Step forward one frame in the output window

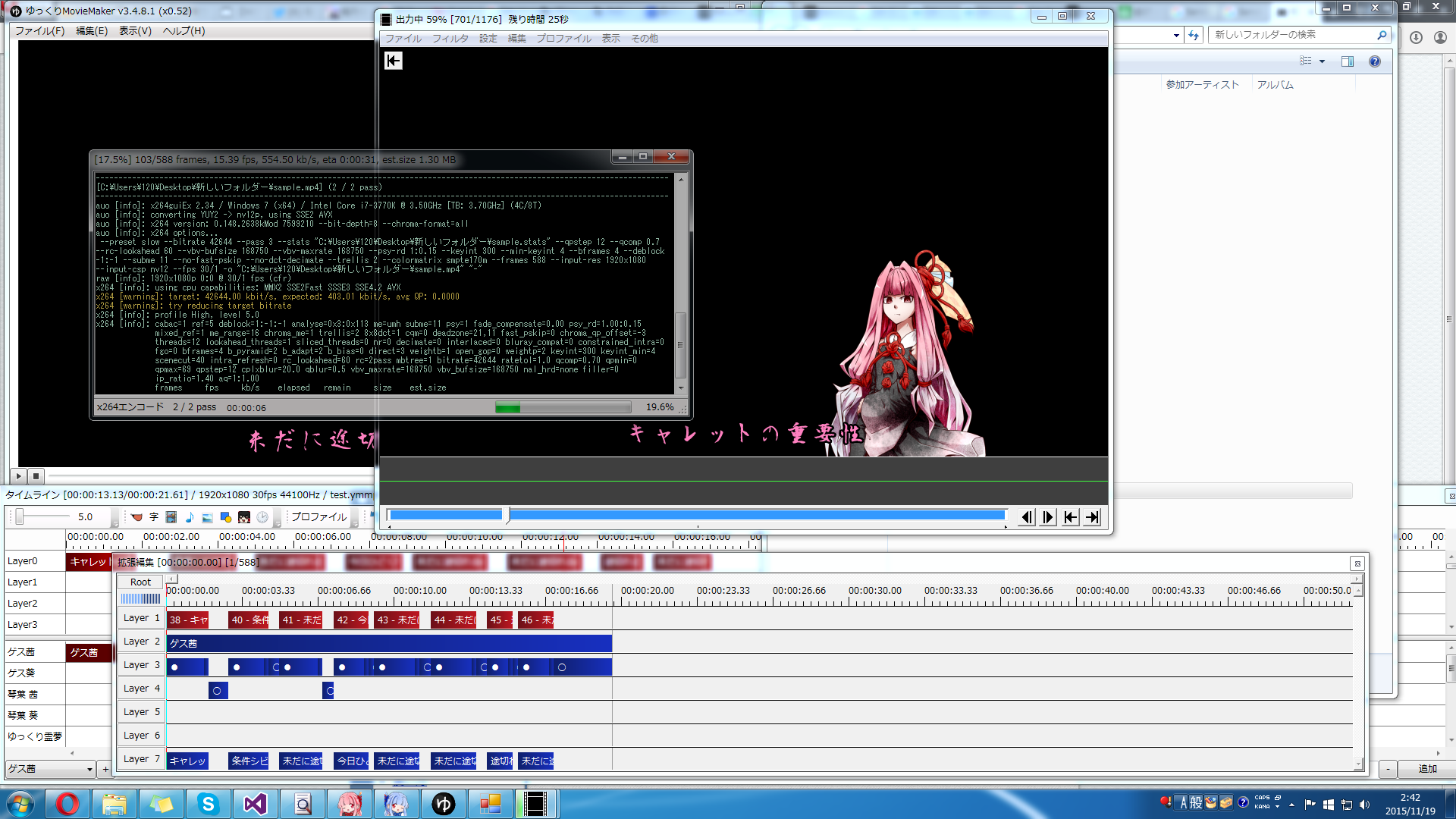coord(1048,517)
